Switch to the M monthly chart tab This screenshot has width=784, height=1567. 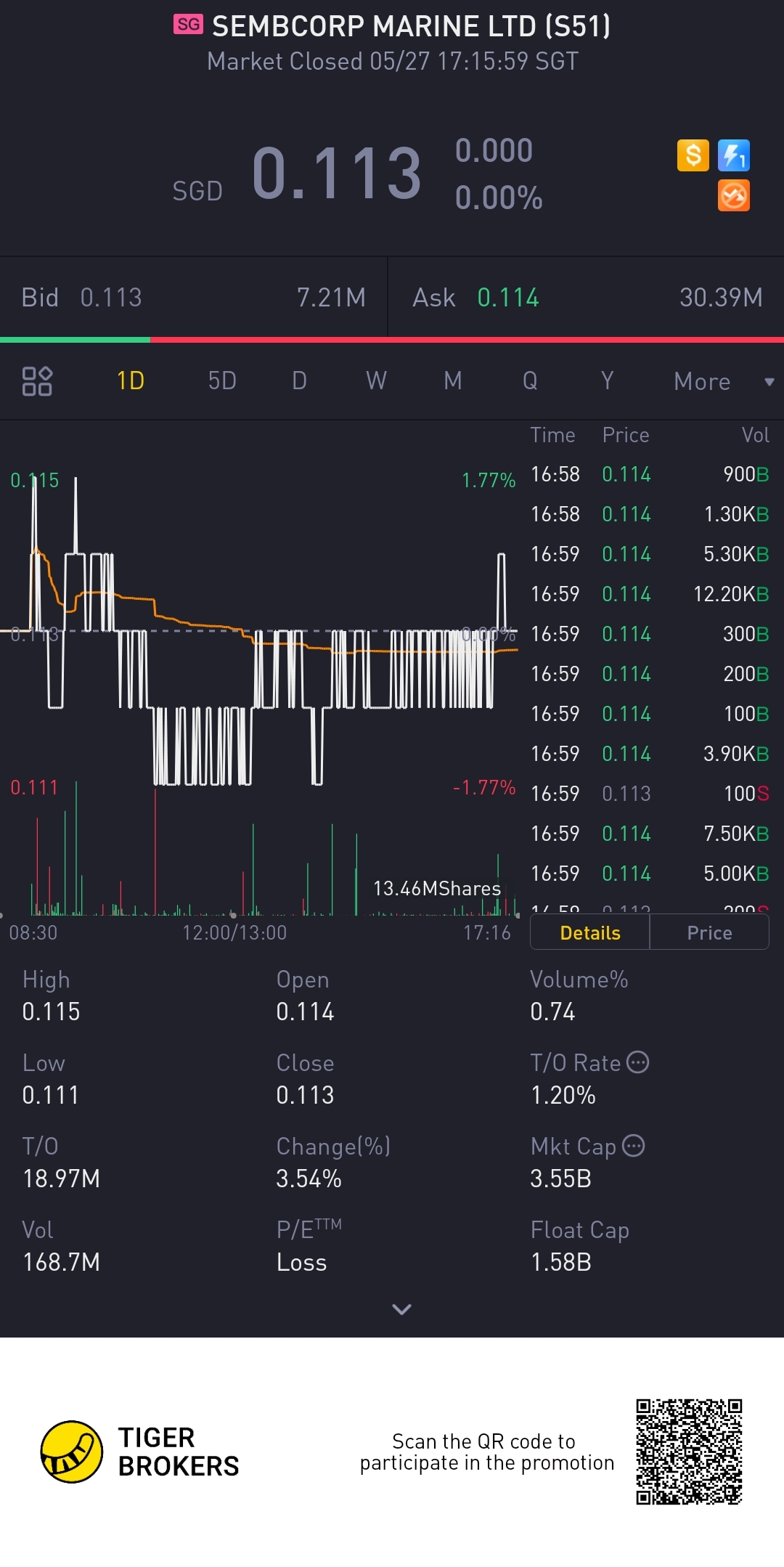click(x=453, y=380)
